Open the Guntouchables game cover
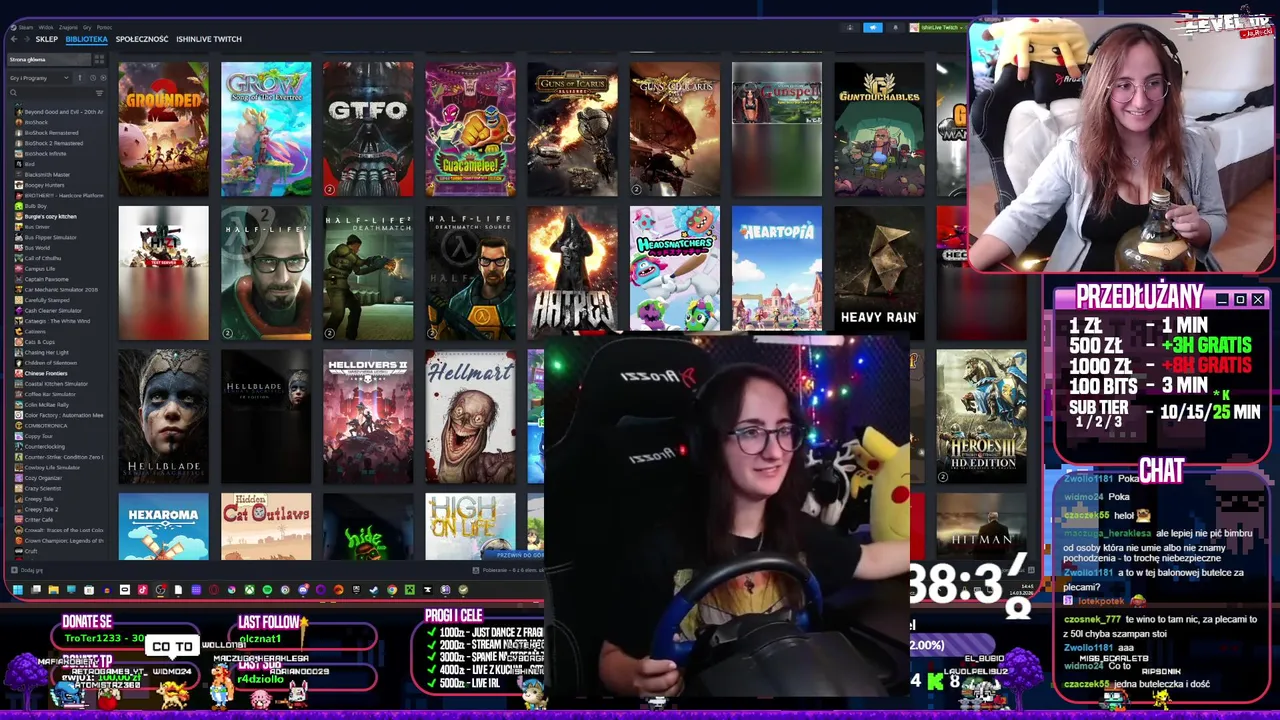The height and width of the screenshot is (720, 1280). click(x=879, y=129)
